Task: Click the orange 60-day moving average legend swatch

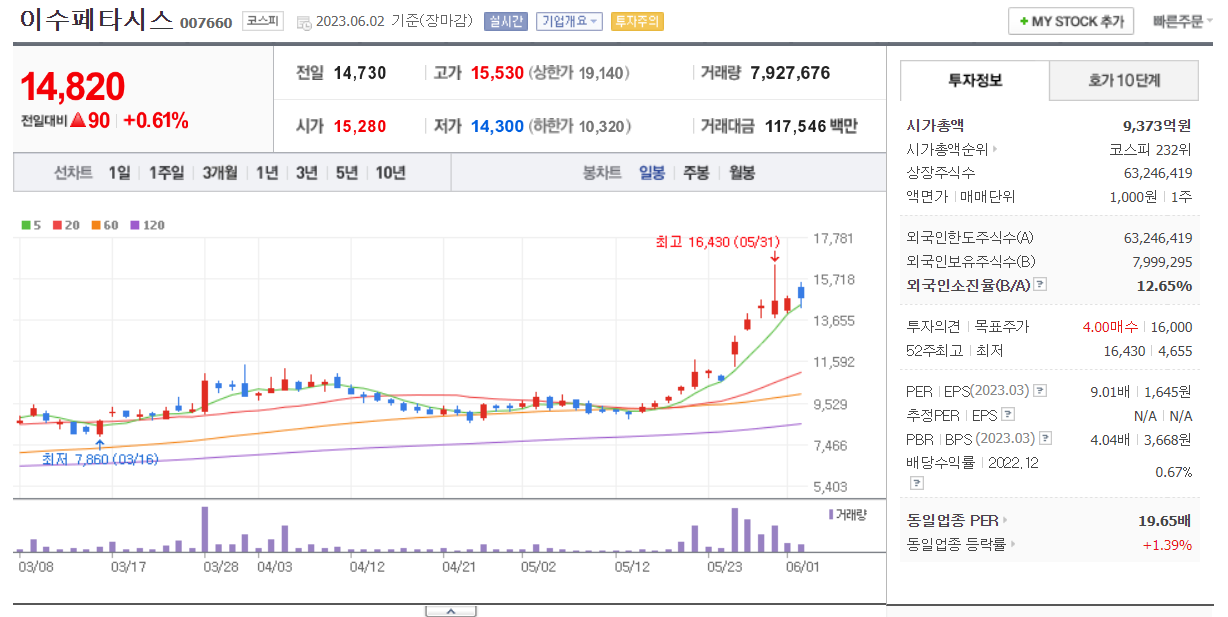Action: pos(95,225)
